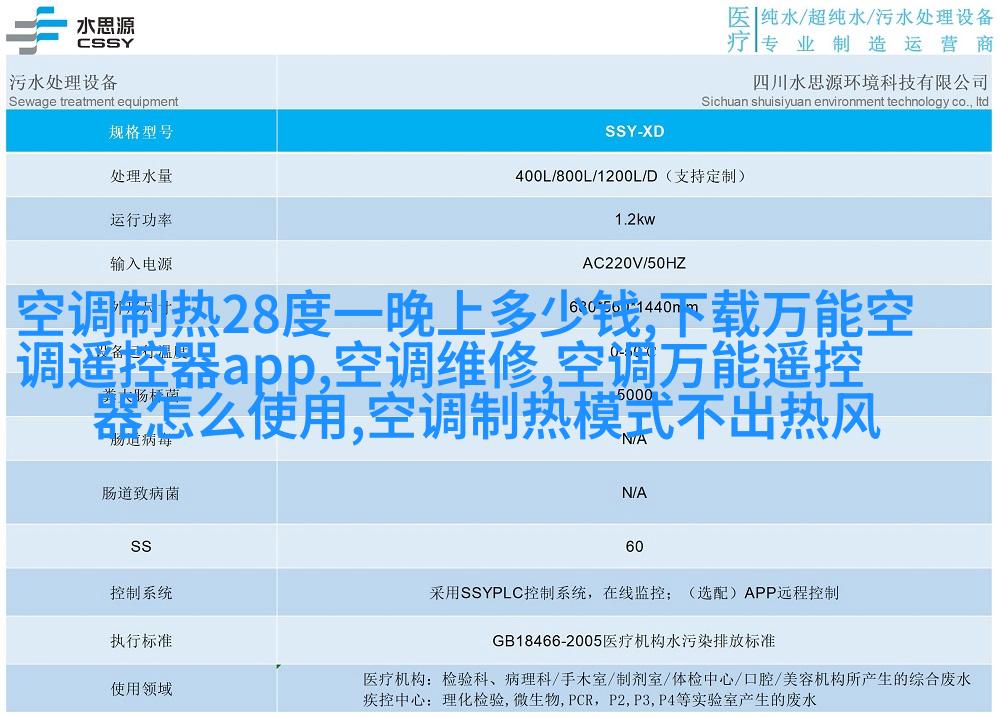Viewport: 1000px width, 718px height.
Task: Select the '输入电源' row label
Action: click(x=141, y=263)
